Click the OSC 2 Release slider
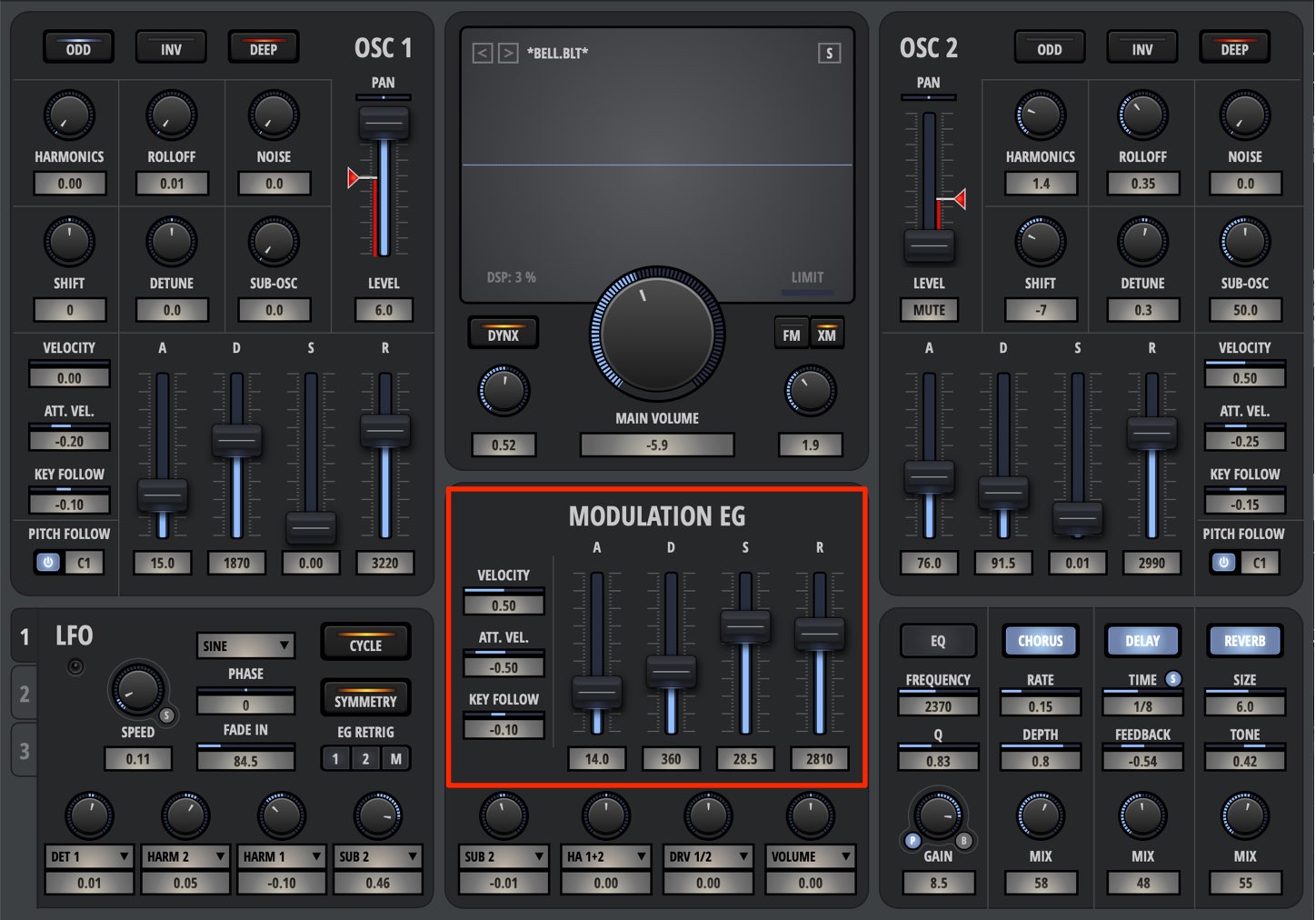The height and width of the screenshot is (920, 1316). coord(1151,434)
